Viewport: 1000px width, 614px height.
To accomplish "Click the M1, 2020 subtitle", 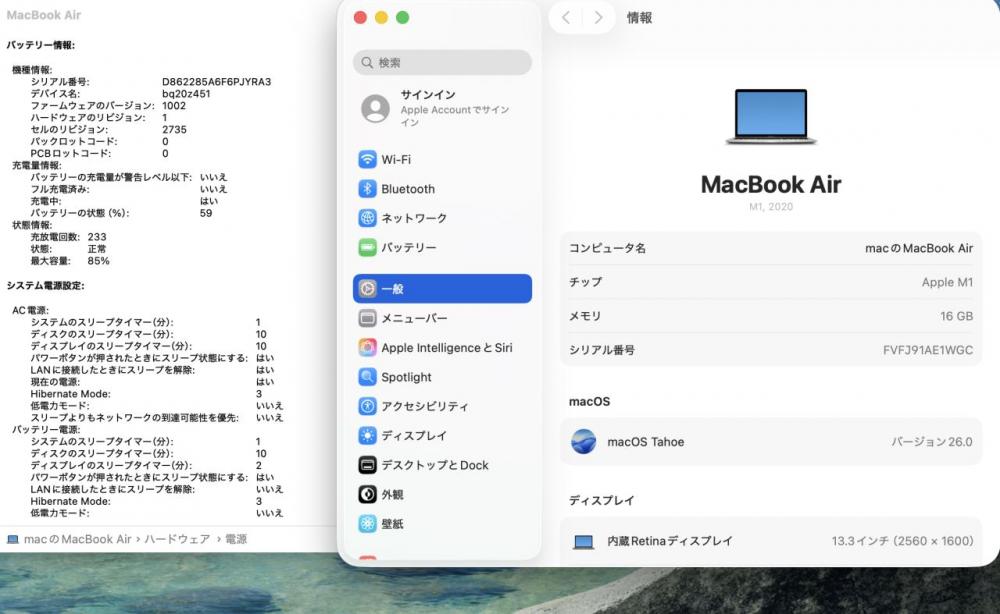I will tap(771, 207).
